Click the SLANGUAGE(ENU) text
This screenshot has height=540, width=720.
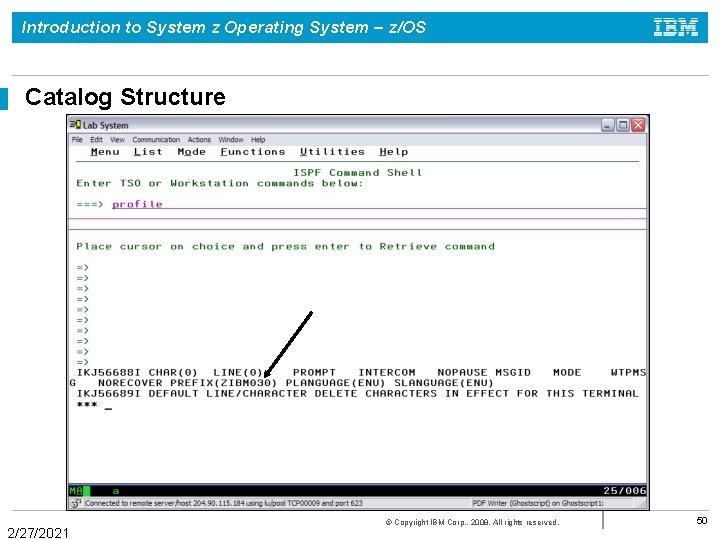444,383
